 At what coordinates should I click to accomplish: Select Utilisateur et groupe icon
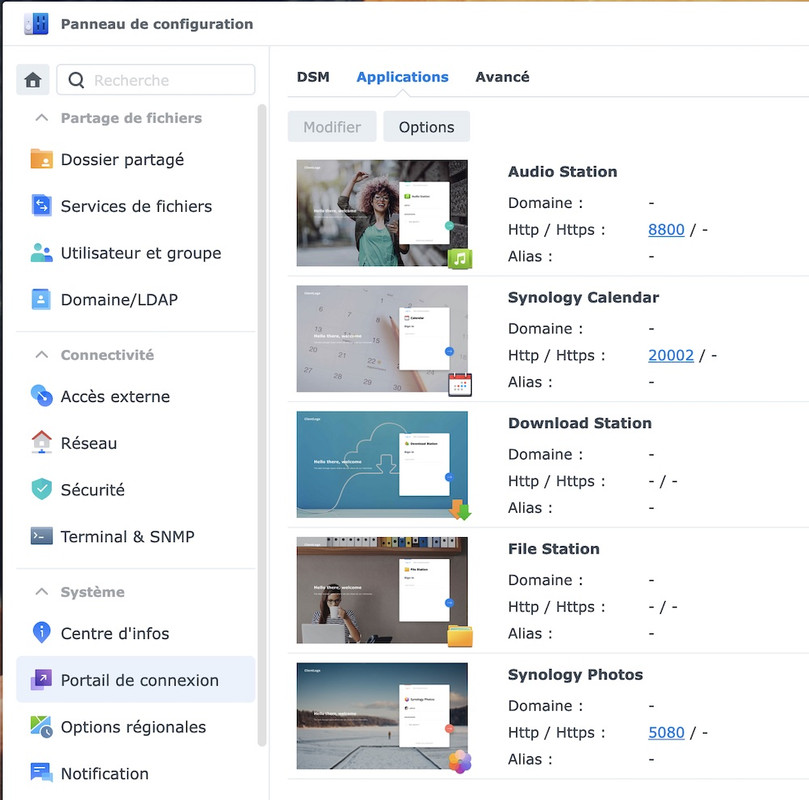41,253
